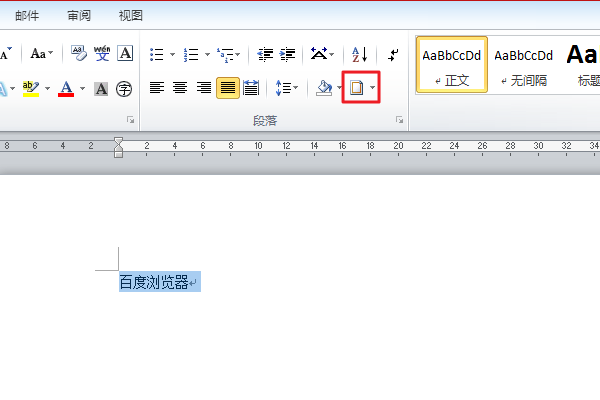
Task: Open font dialog launcher
Action: (130, 120)
